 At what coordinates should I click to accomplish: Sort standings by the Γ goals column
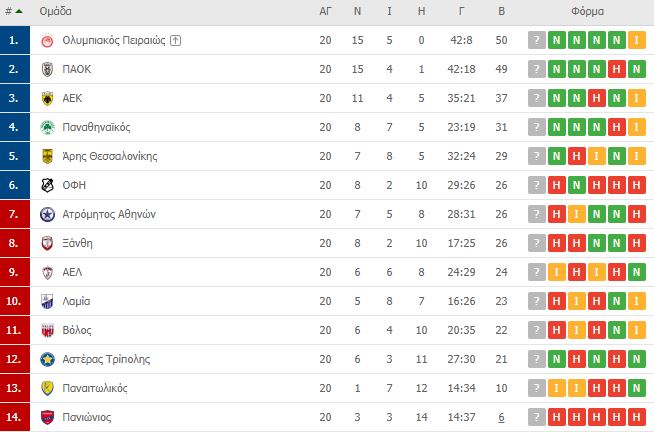(x=461, y=11)
